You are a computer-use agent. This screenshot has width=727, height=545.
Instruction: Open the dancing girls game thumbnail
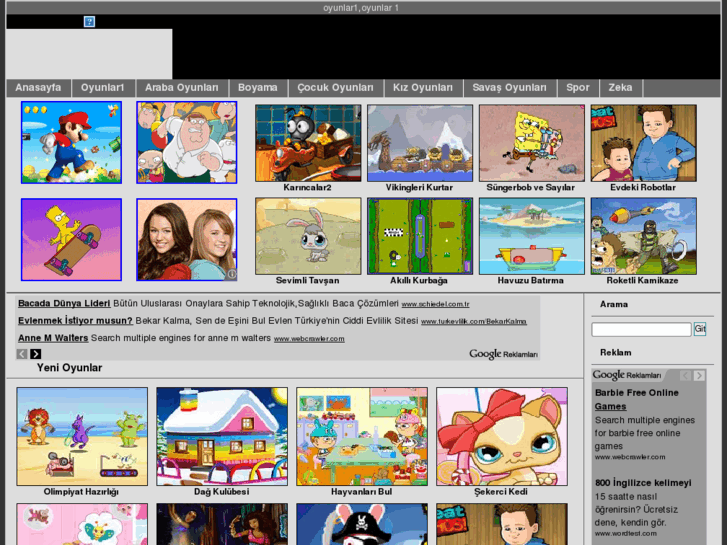[x=222, y=524]
